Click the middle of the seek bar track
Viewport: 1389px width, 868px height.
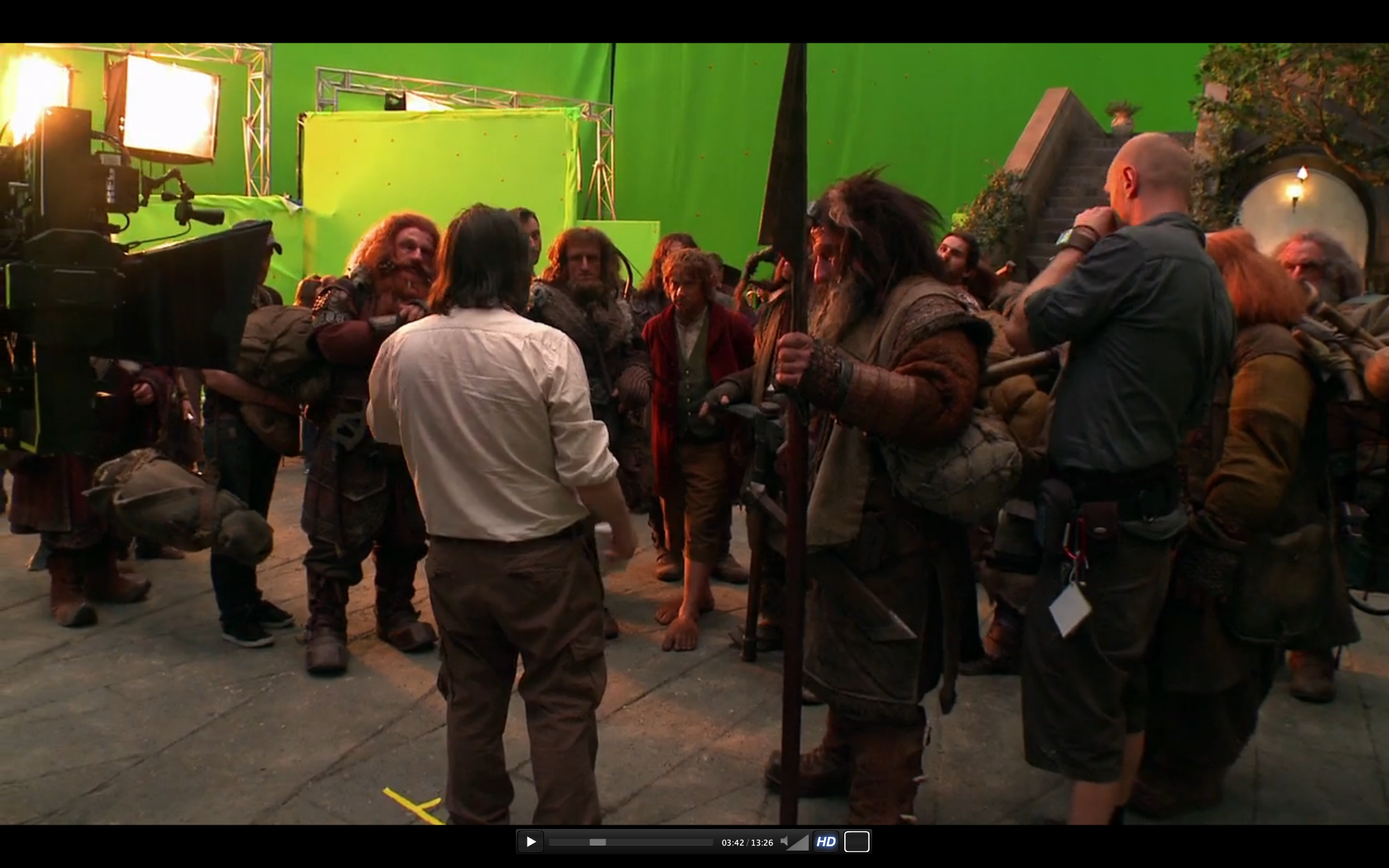[631, 842]
